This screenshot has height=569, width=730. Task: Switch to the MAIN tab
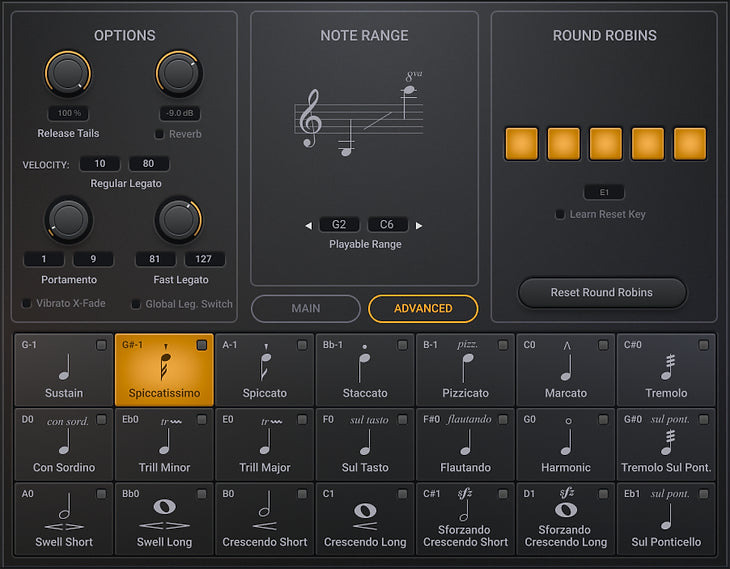click(x=306, y=309)
